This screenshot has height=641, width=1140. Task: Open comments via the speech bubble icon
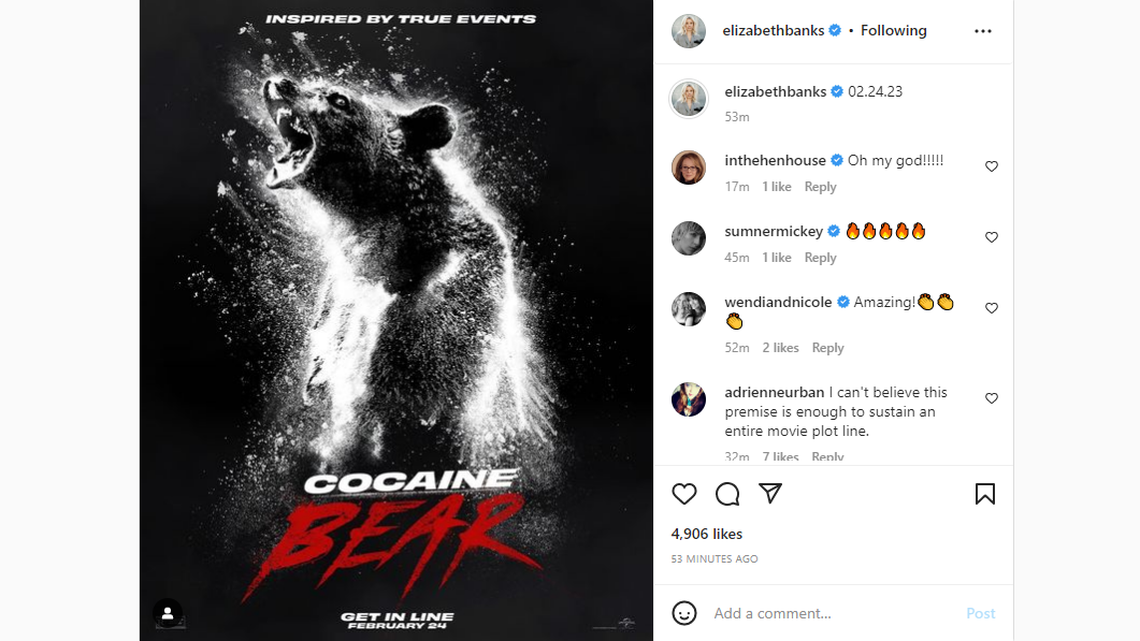pyautogui.click(x=727, y=493)
